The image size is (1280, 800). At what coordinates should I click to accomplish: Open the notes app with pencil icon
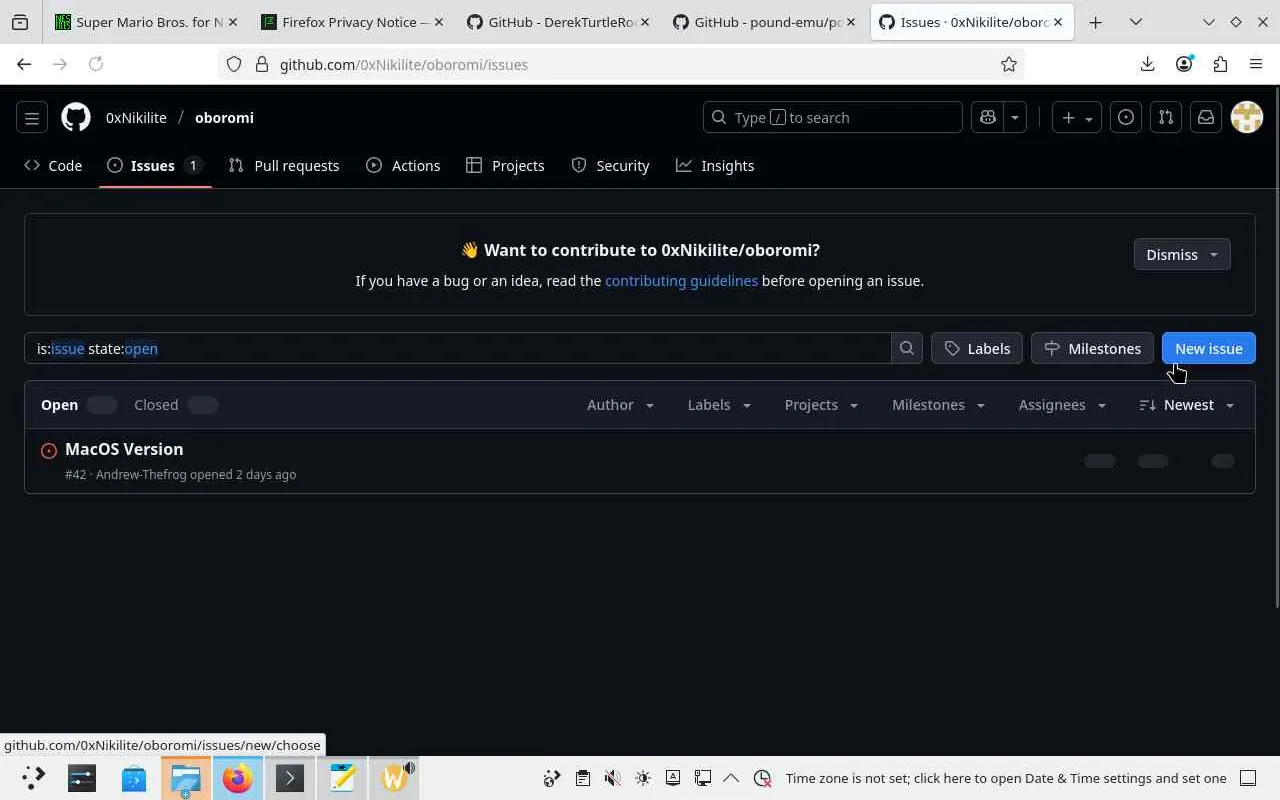342,778
